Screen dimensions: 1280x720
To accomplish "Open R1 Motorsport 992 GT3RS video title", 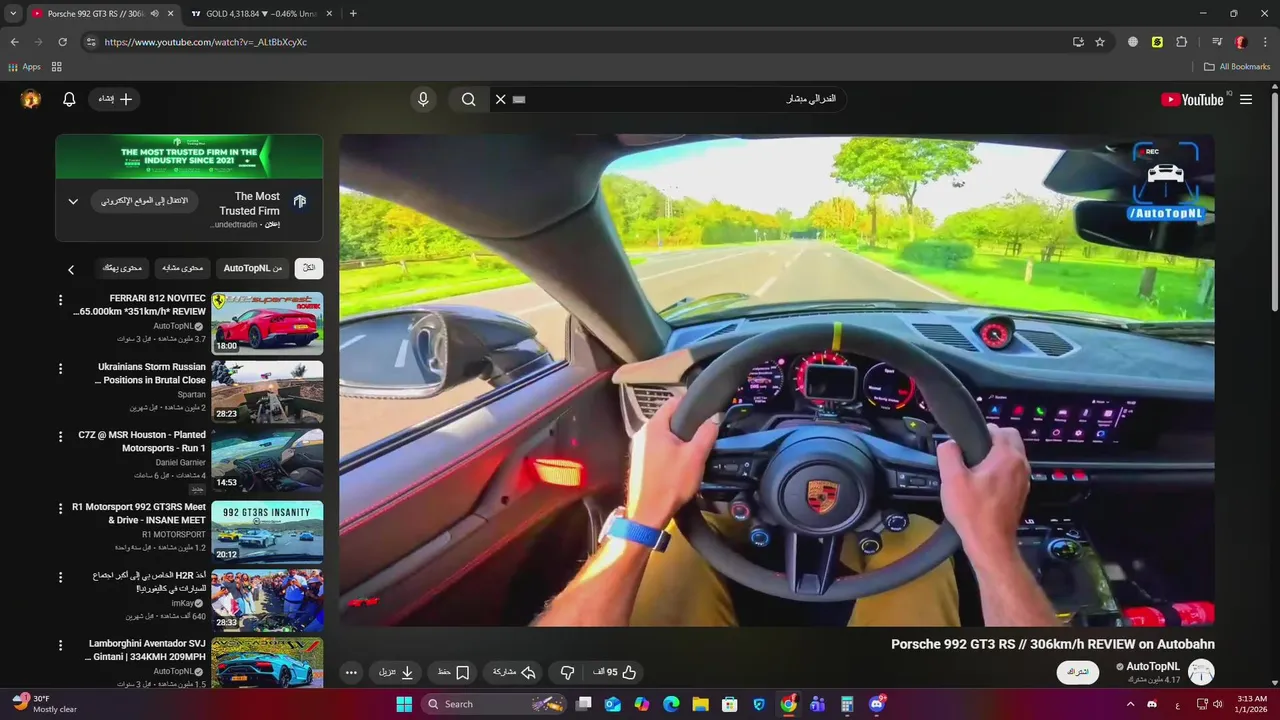I will [x=139, y=513].
